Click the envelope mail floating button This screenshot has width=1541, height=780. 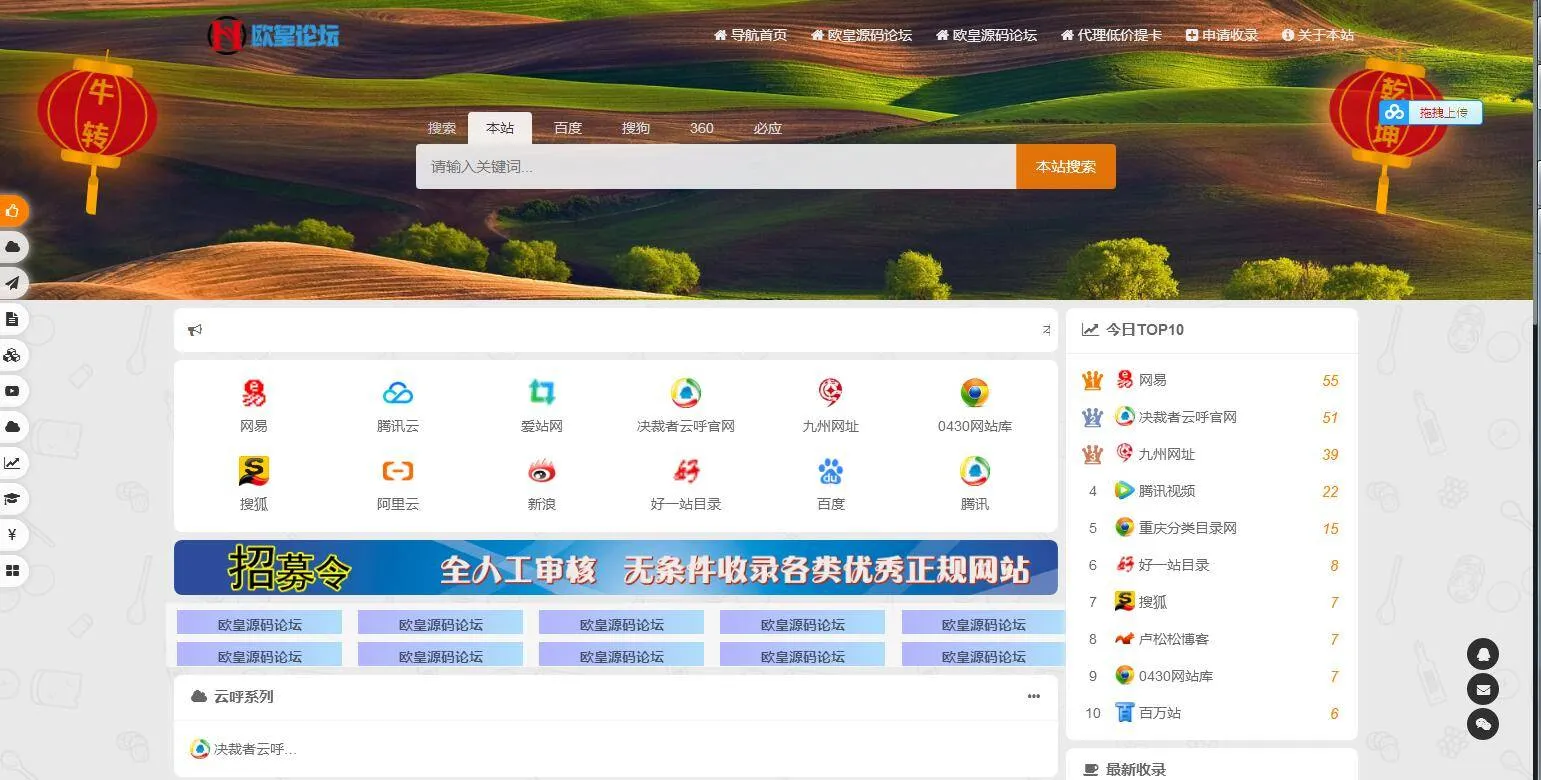(1483, 689)
